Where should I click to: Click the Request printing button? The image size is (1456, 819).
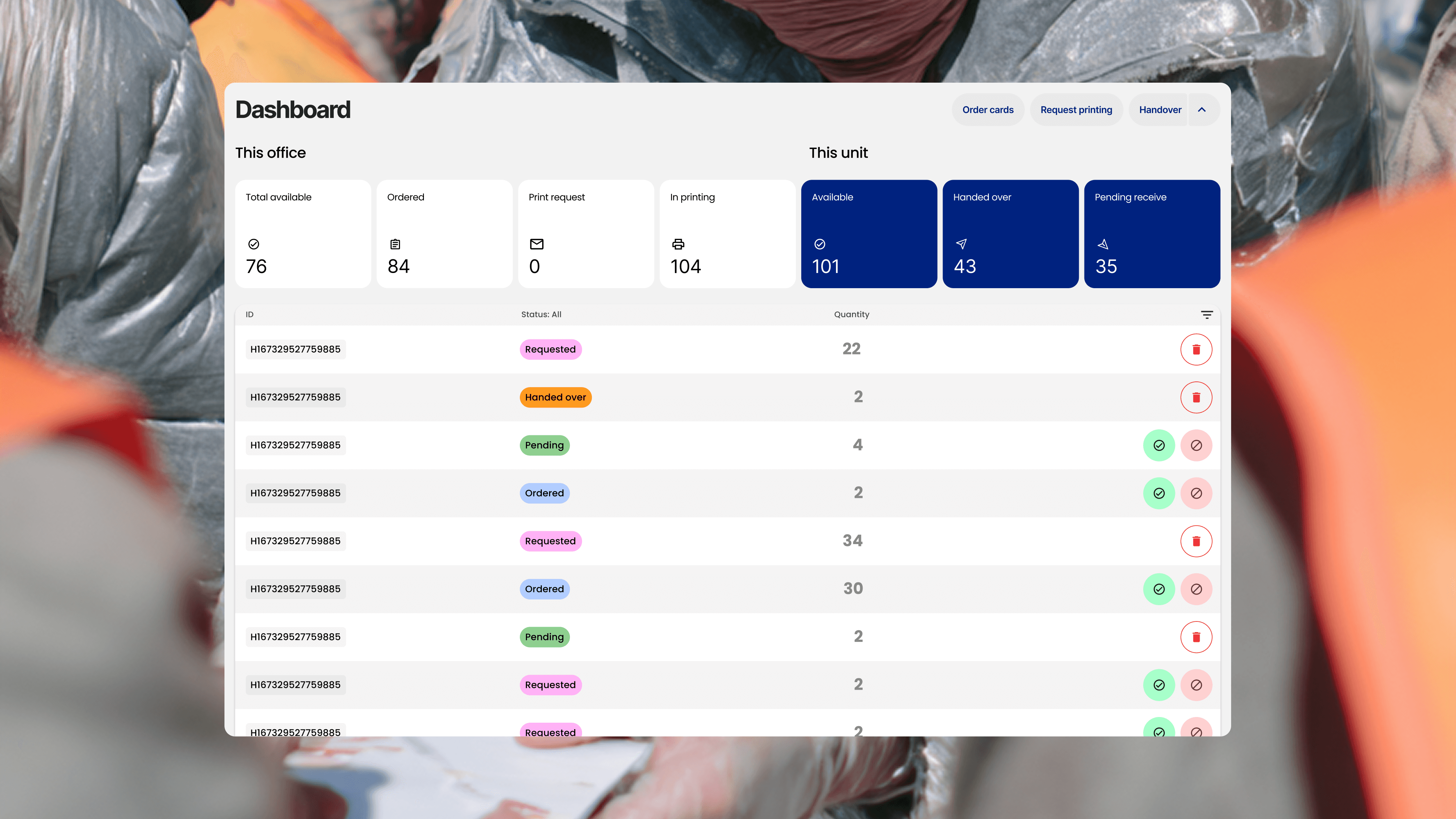click(1076, 110)
